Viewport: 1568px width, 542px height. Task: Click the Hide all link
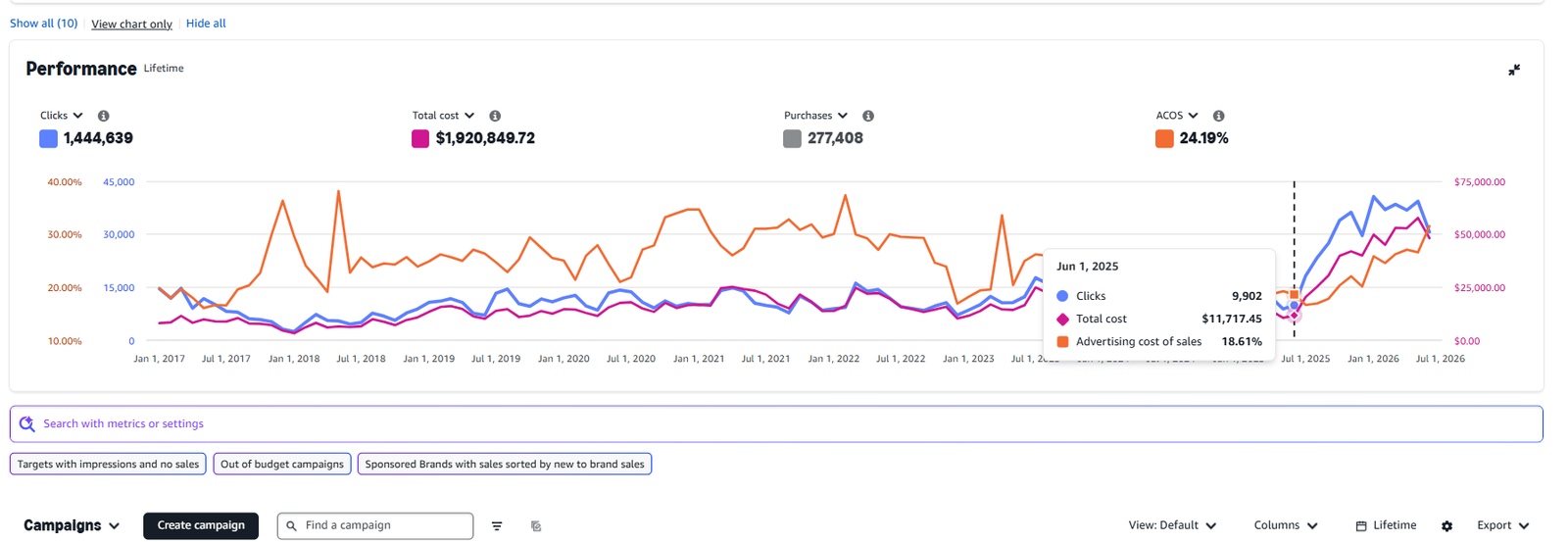206,24
